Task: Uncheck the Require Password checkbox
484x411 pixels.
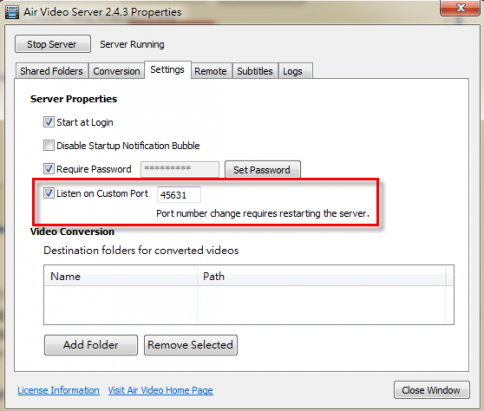Action: 49,169
